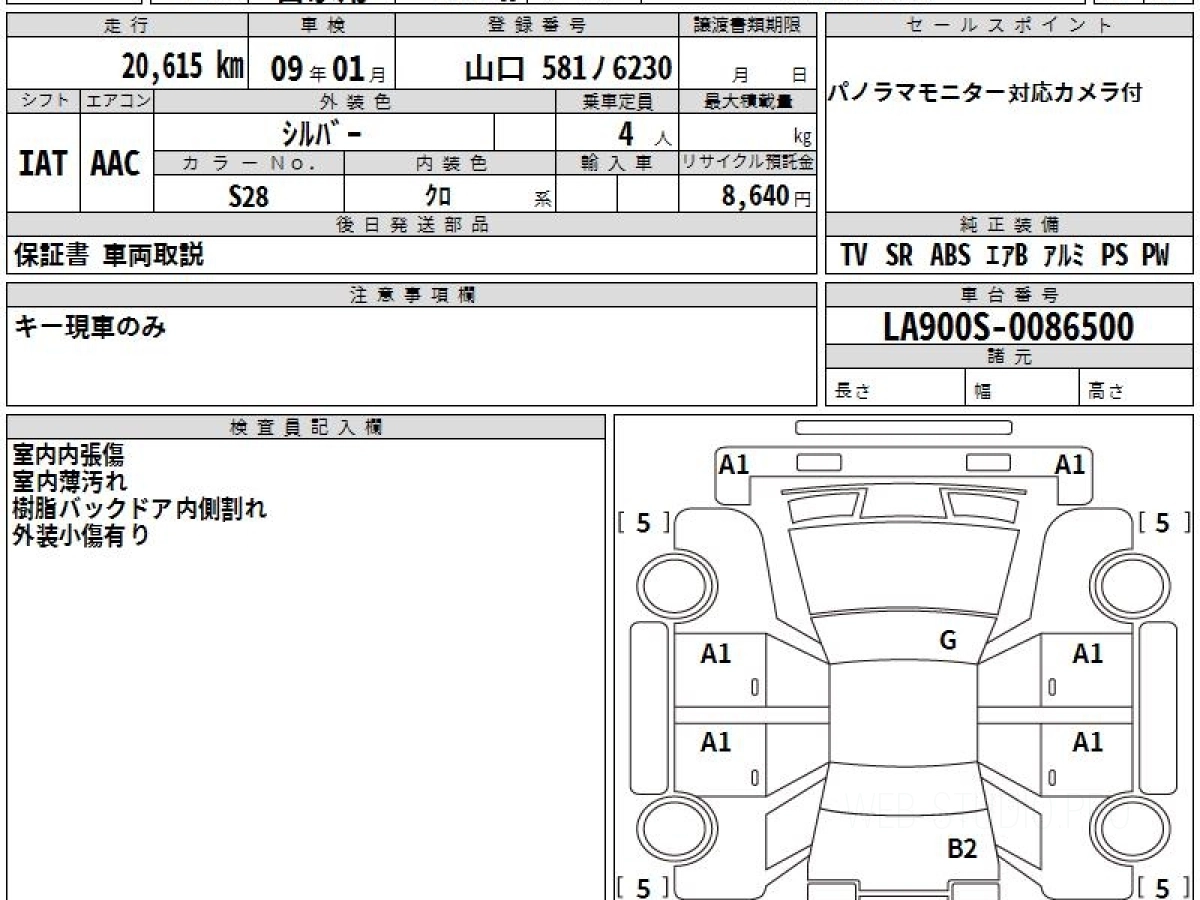Click the セールスポイント header
The height and width of the screenshot is (900, 1200).
tap(1009, 26)
